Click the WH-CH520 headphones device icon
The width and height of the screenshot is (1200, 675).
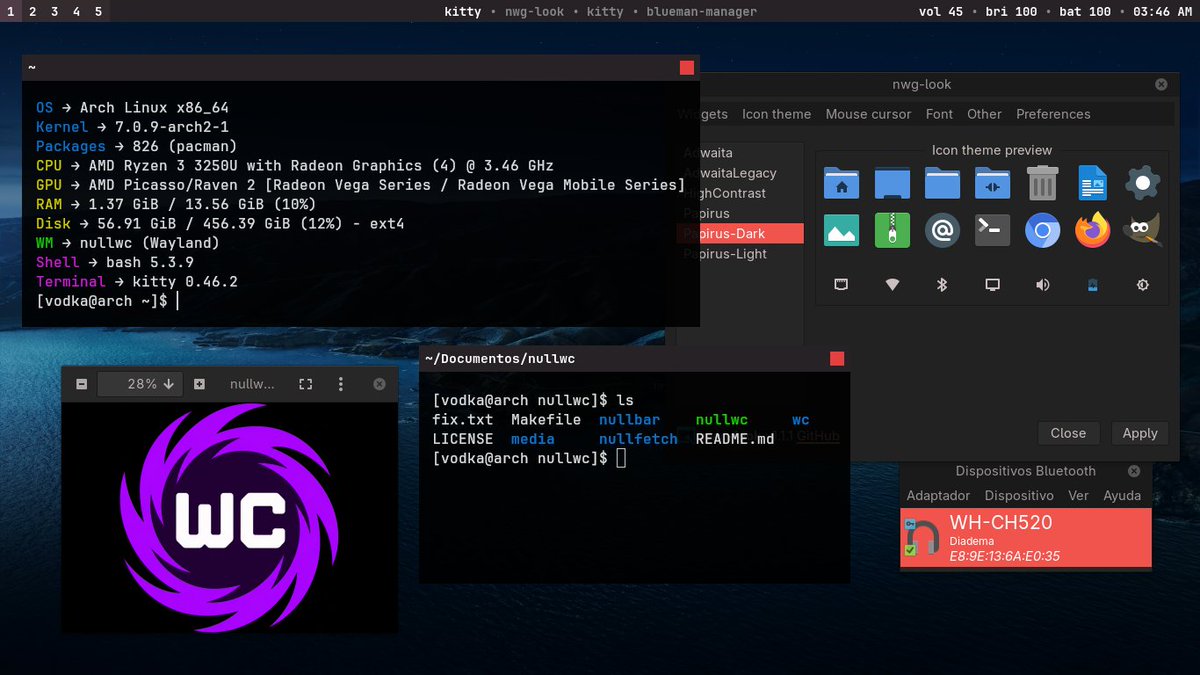click(921, 538)
